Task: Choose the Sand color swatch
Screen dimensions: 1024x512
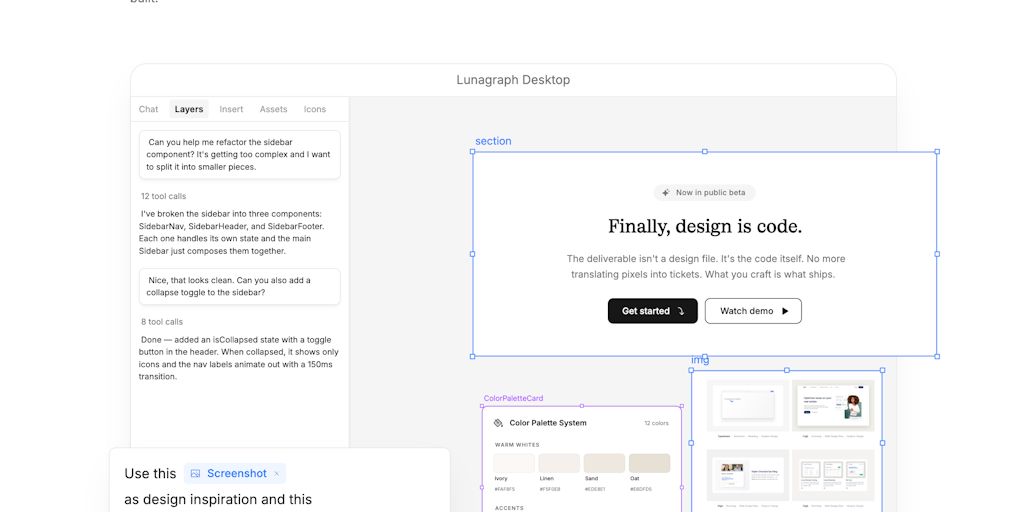Action: point(604,463)
